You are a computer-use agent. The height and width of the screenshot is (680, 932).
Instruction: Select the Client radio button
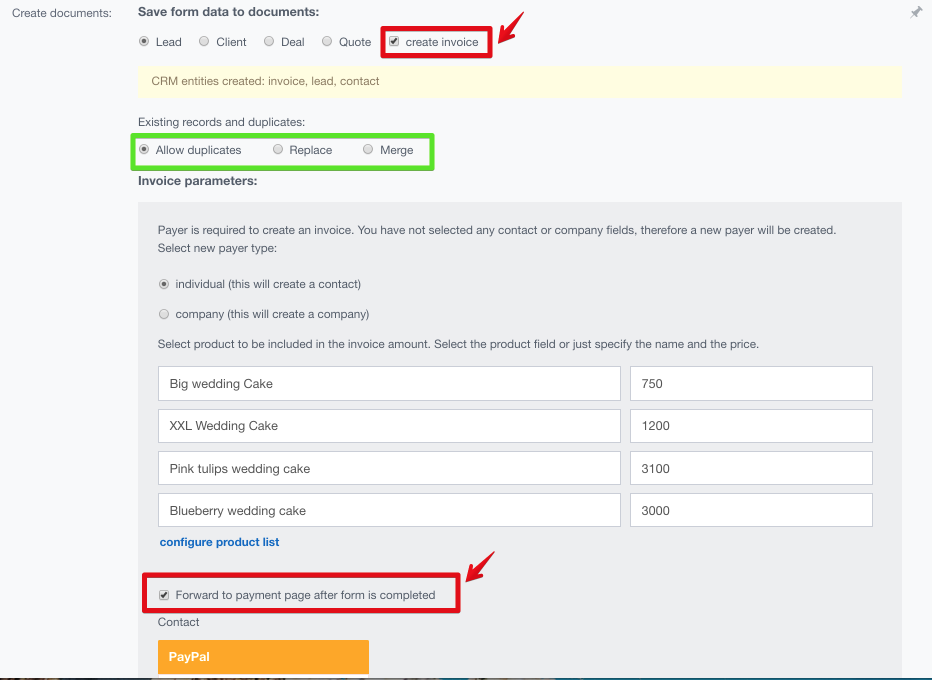(204, 42)
